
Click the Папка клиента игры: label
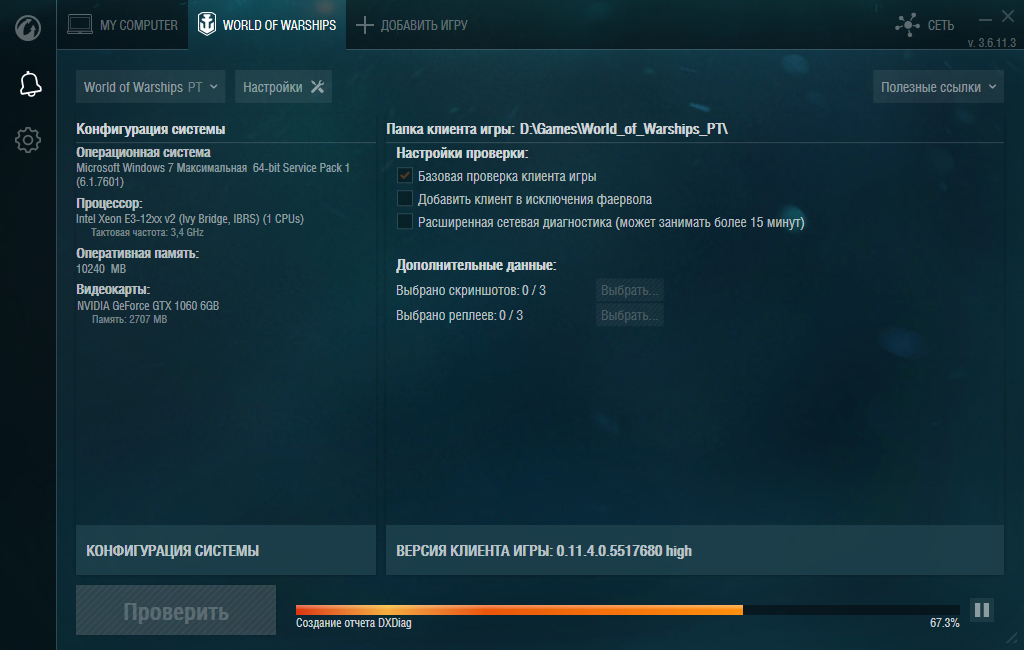click(451, 129)
